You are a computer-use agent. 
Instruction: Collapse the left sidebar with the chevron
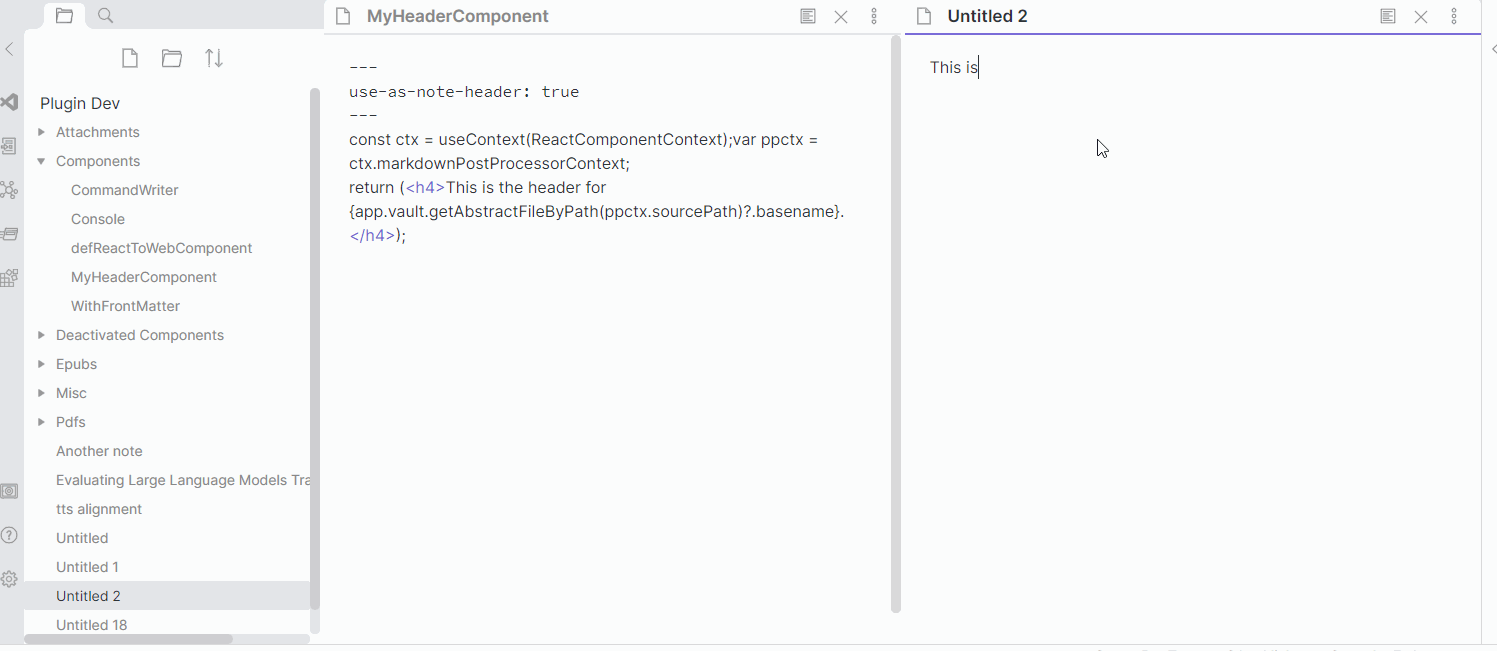[9, 48]
